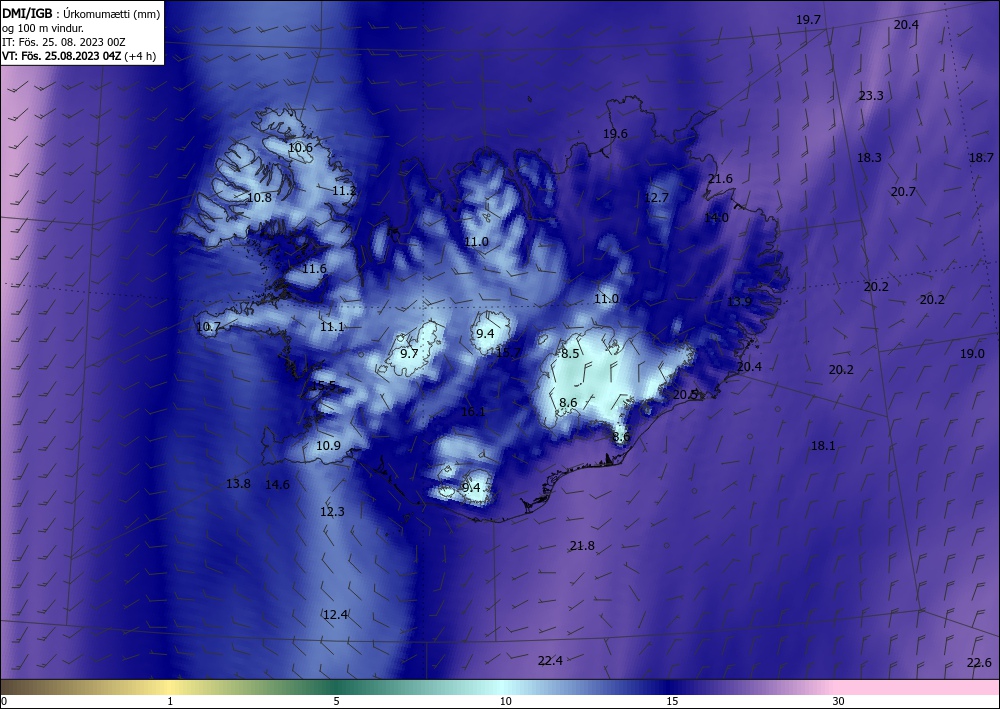Click the 21.6 value on the map
This screenshot has width=1000, height=709.
[720, 179]
